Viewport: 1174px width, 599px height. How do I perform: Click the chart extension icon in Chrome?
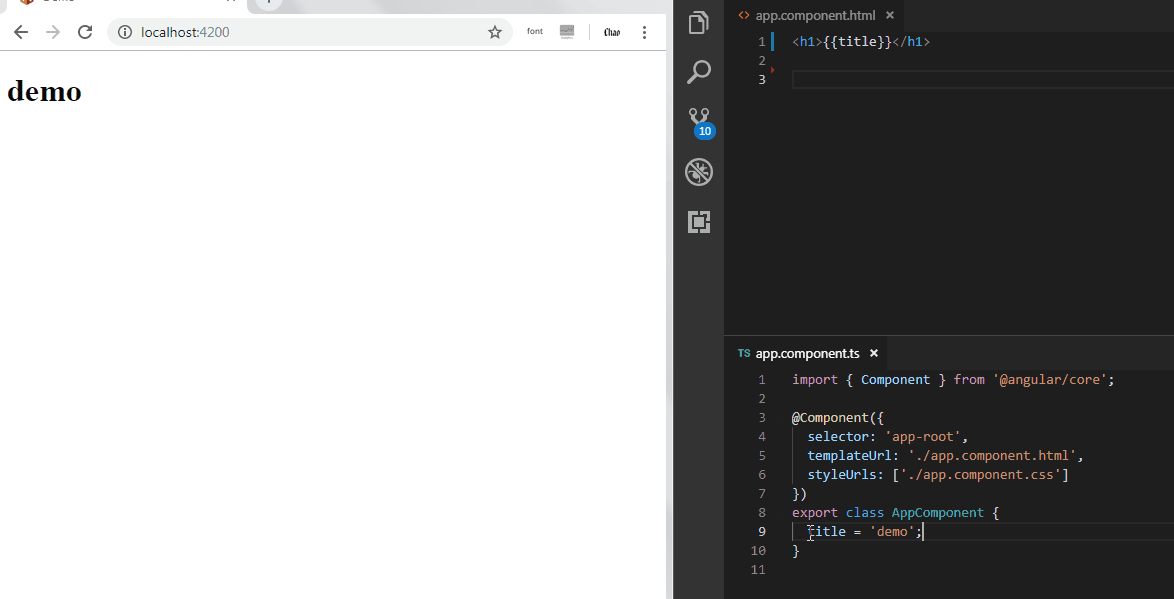(x=567, y=32)
